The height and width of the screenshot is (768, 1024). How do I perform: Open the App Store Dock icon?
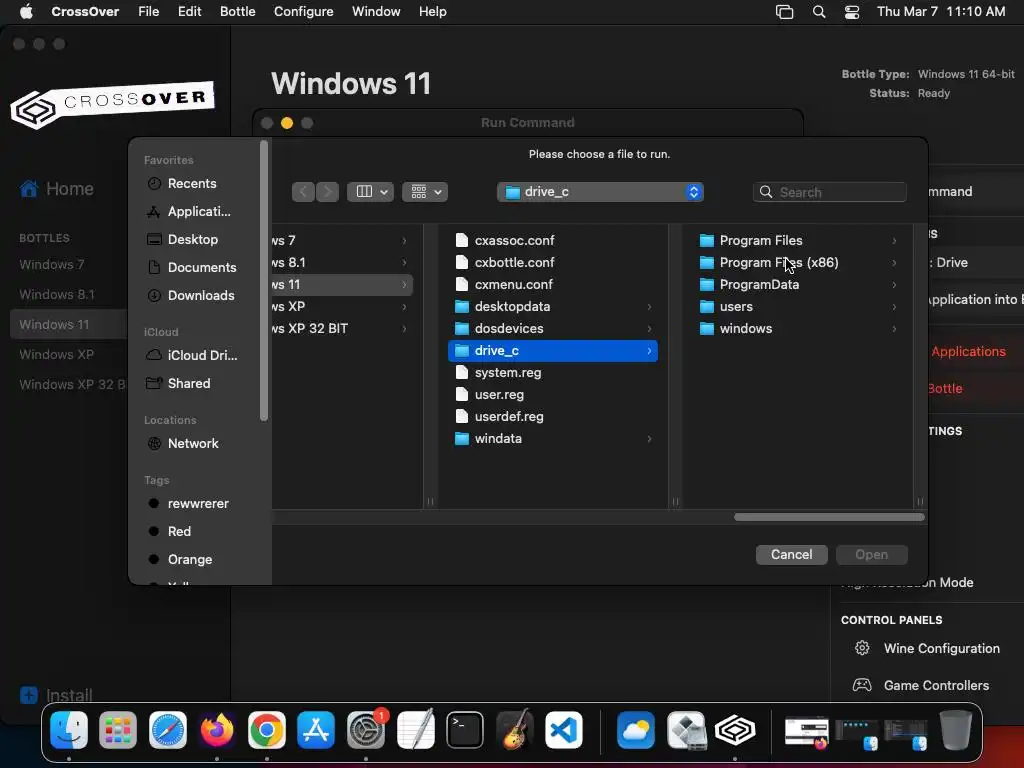pyautogui.click(x=316, y=730)
